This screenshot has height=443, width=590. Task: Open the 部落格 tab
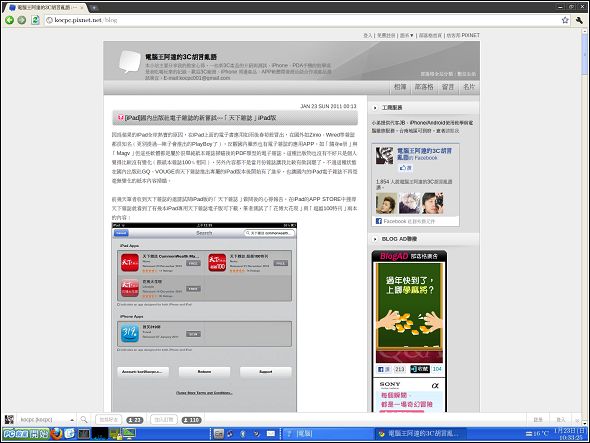coord(424,87)
